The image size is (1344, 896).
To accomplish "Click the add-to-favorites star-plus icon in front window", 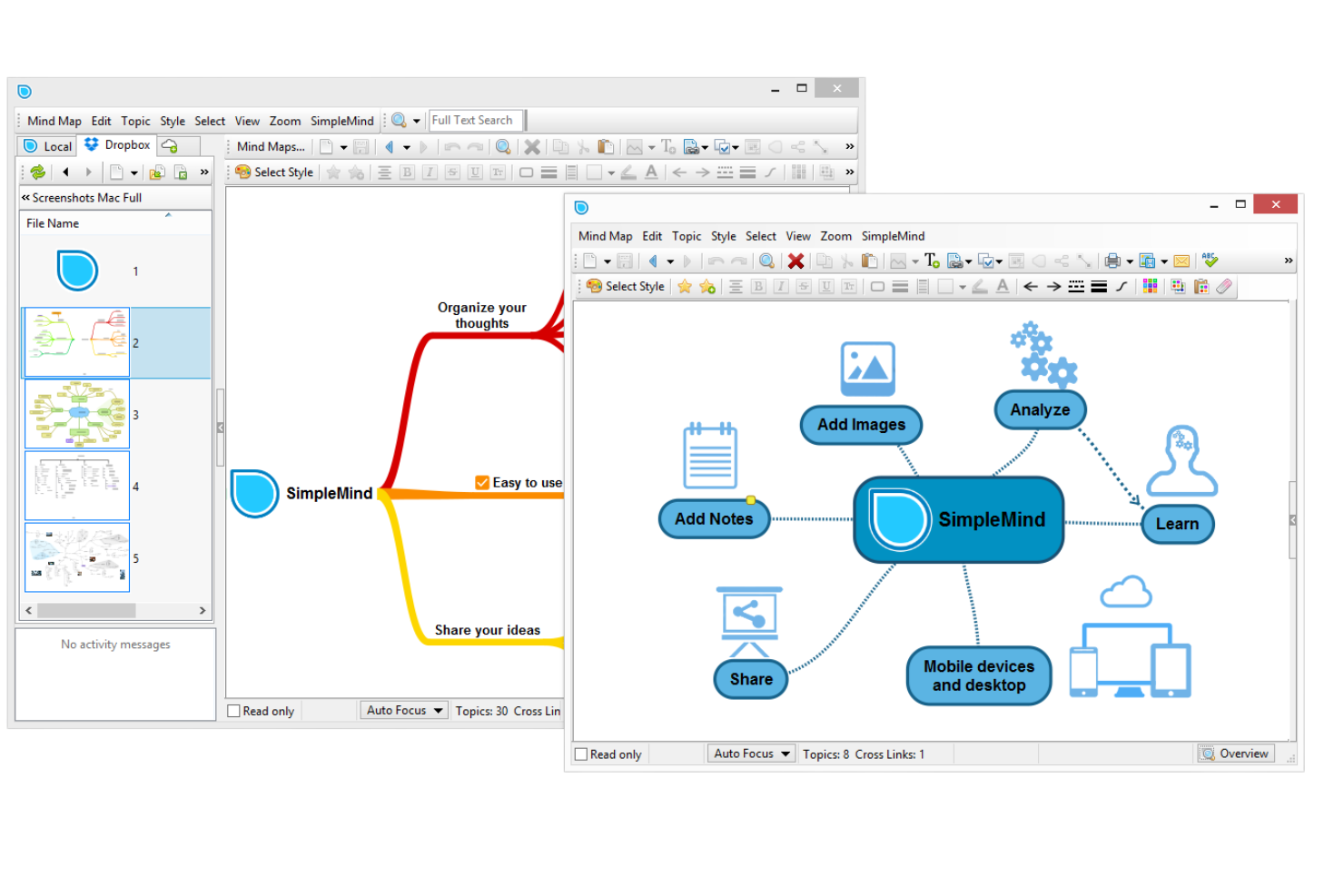I will tap(707, 287).
